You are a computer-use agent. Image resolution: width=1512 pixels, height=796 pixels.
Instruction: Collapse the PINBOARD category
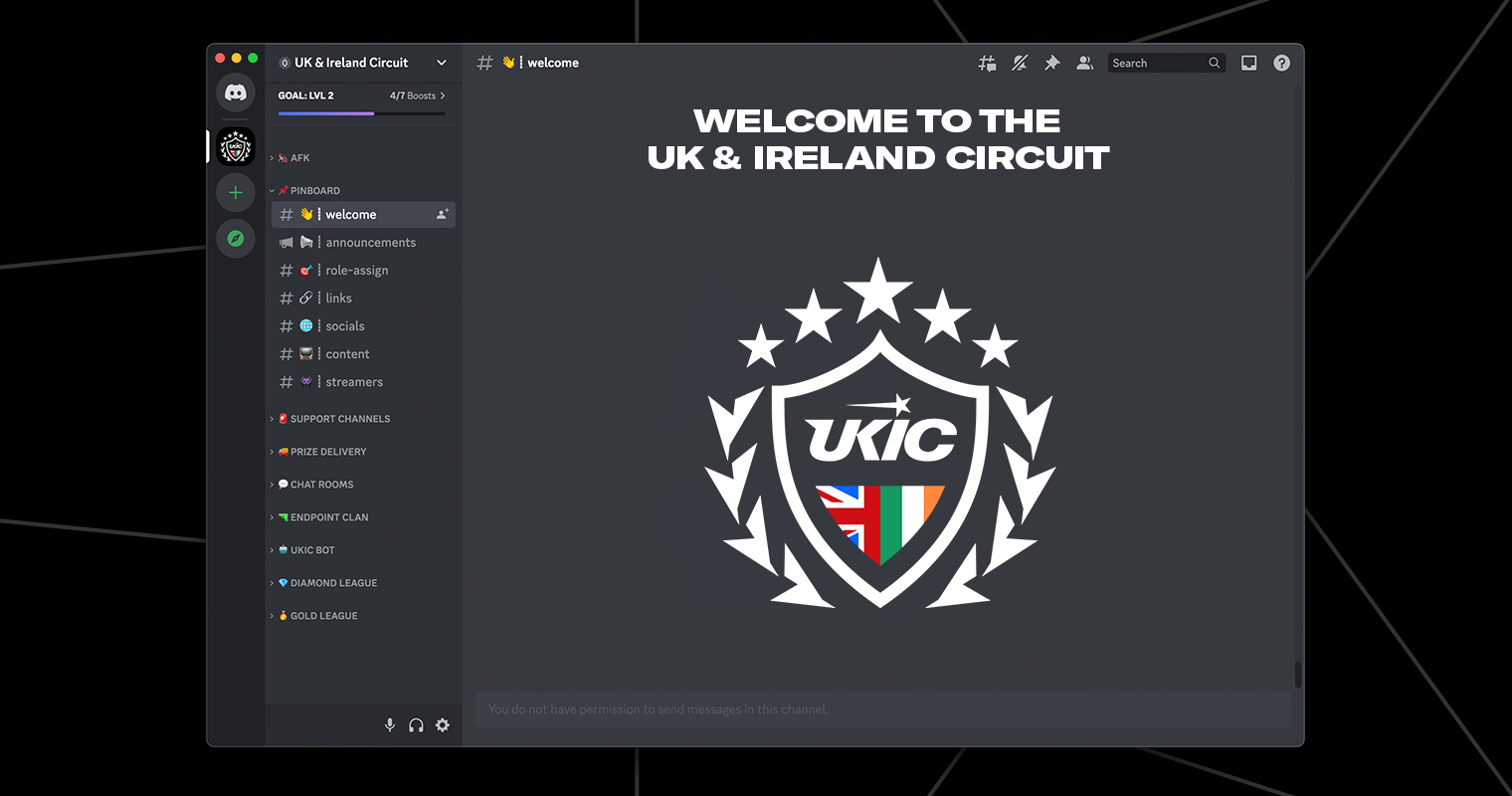pos(305,191)
